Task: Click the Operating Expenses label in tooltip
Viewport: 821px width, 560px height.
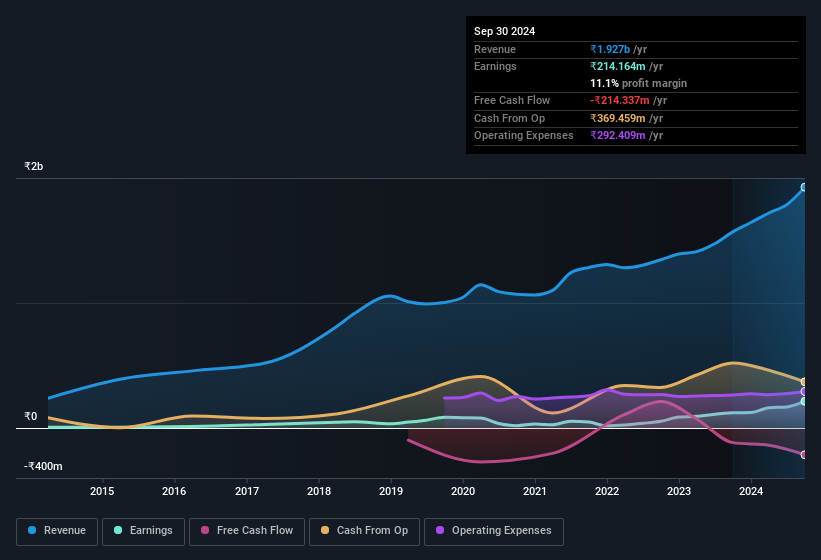Action: tap(524, 135)
